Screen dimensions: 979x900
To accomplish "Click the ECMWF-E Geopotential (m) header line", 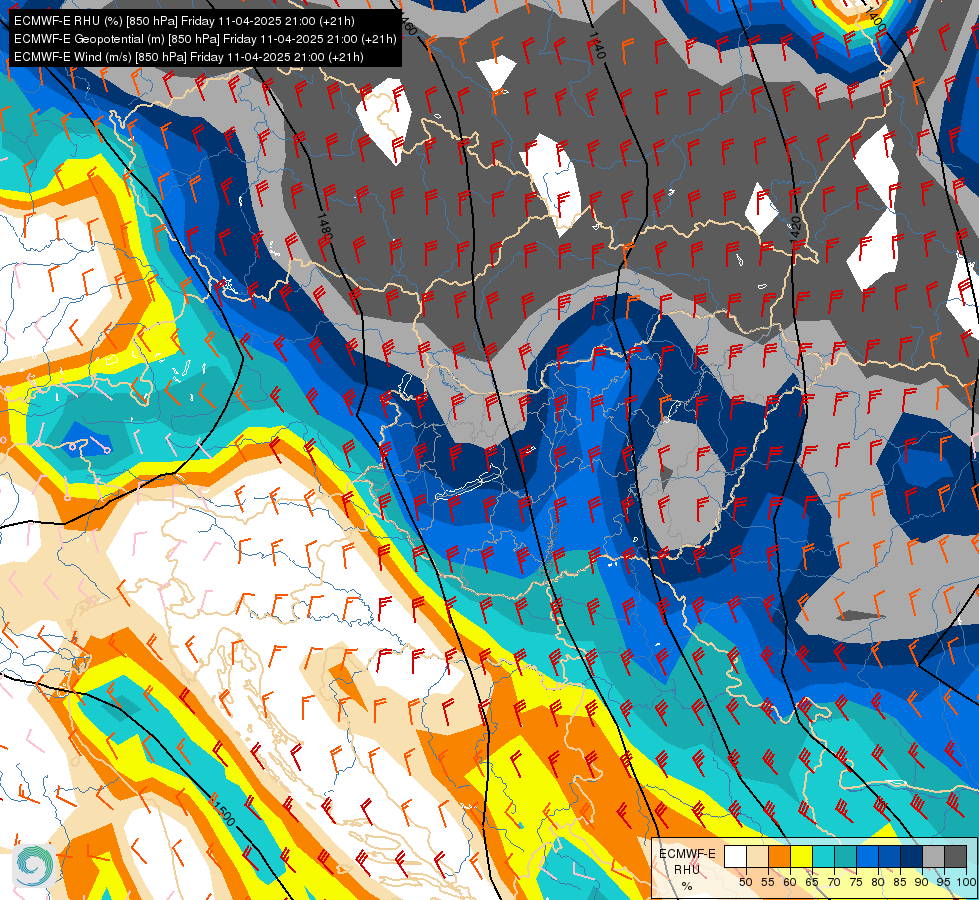I will tap(205, 39).
